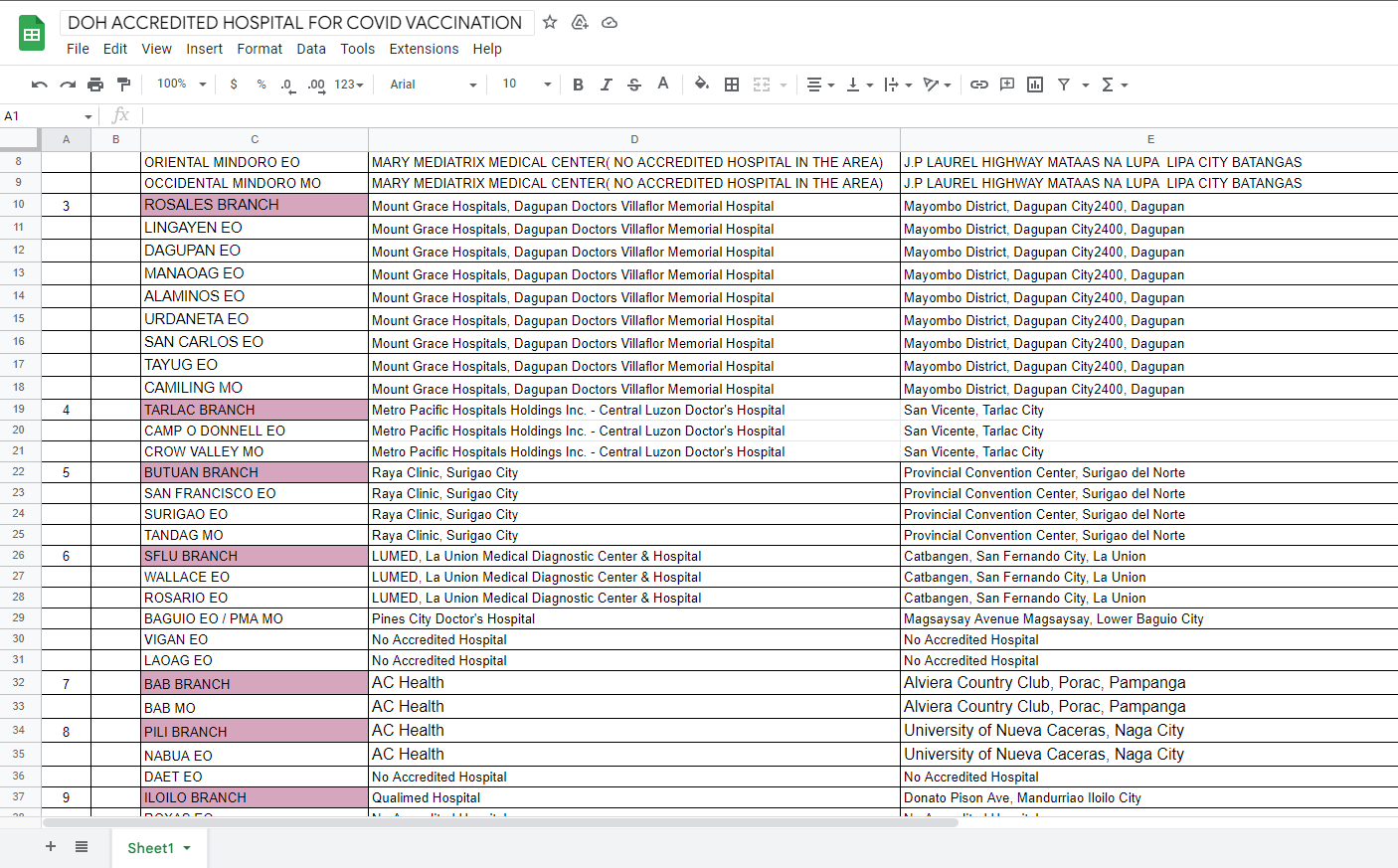Select column C header
The width and height of the screenshot is (1398, 868).
(255, 139)
